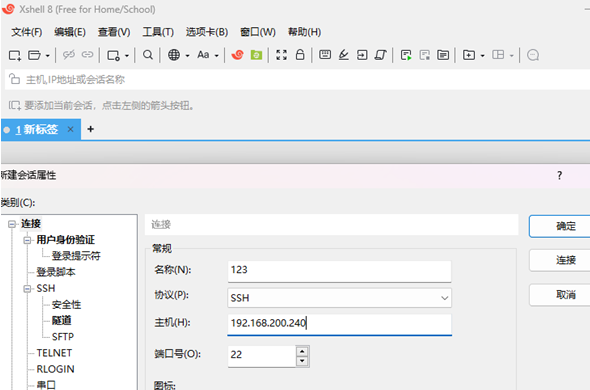Open the dropdown arrow beside new tab group

(x=482, y=56)
